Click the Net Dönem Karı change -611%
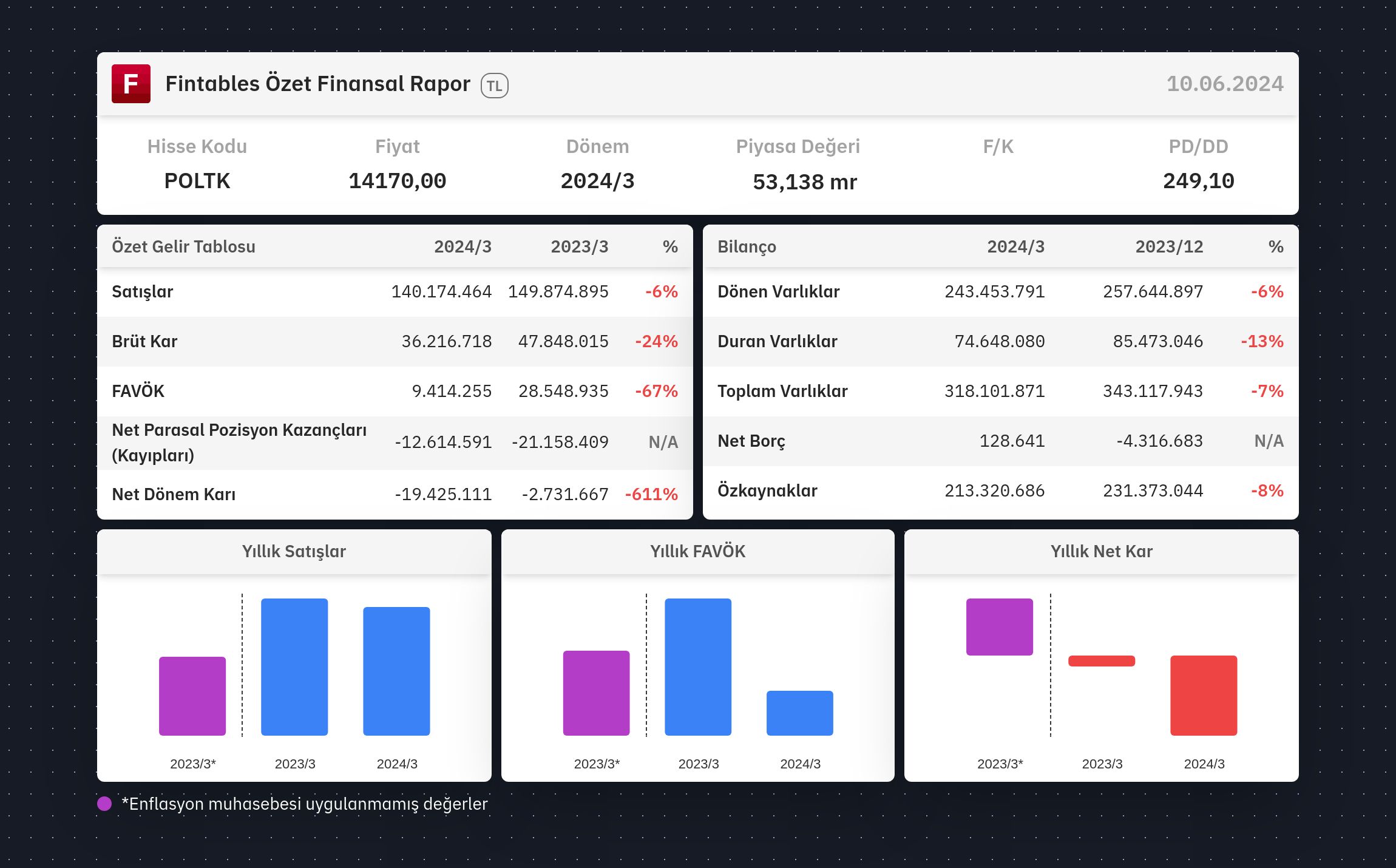Viewport: 1396px width, 868px height. (651, 494)
